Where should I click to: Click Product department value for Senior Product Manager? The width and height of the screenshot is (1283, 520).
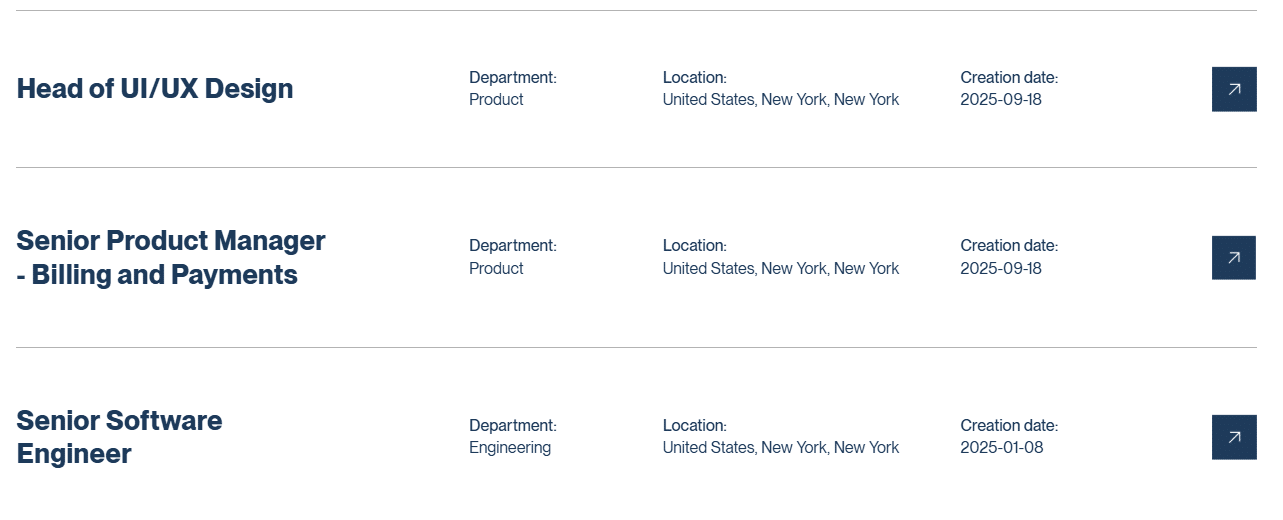[x=496, y=269]
